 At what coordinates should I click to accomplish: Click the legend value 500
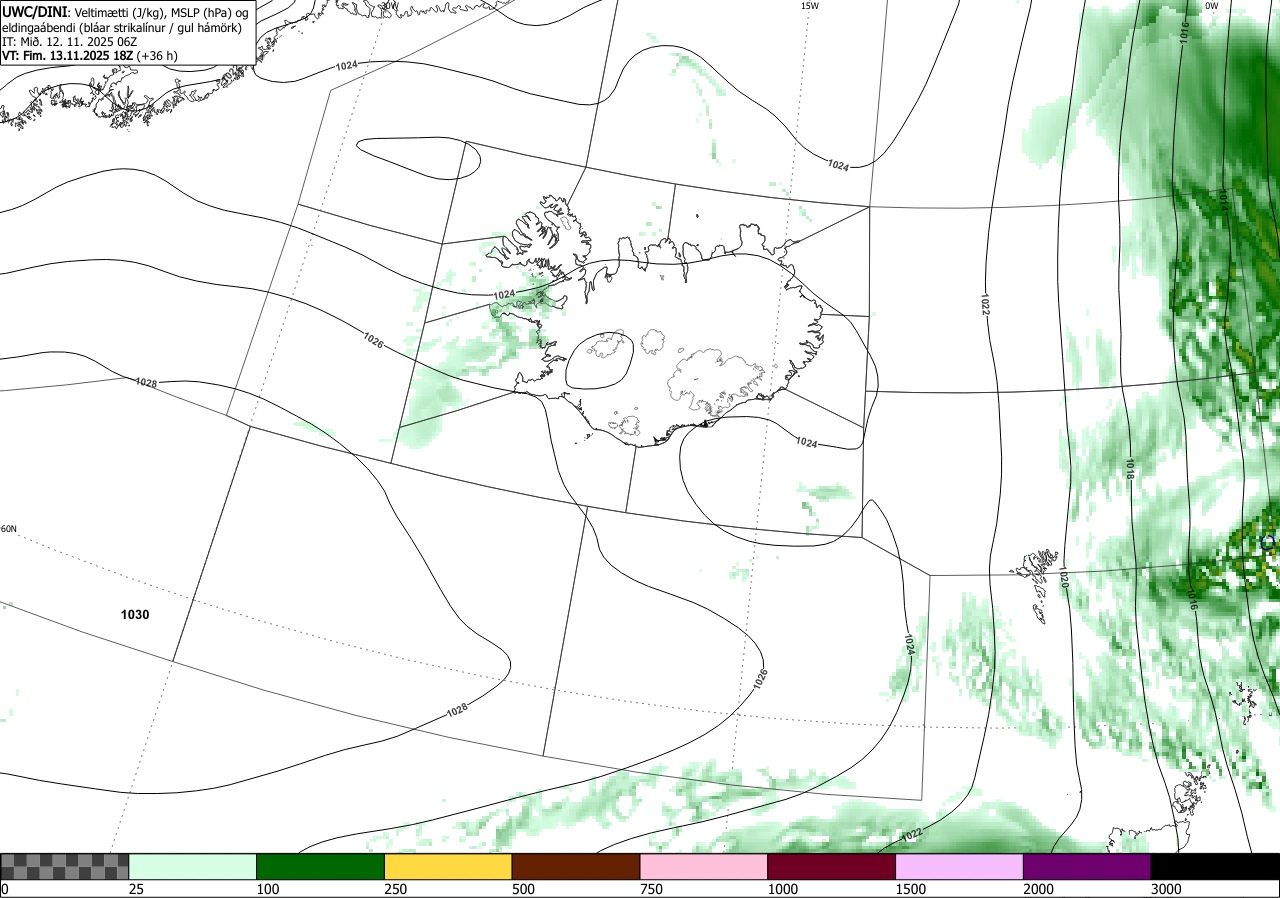(x=523, y=889)
